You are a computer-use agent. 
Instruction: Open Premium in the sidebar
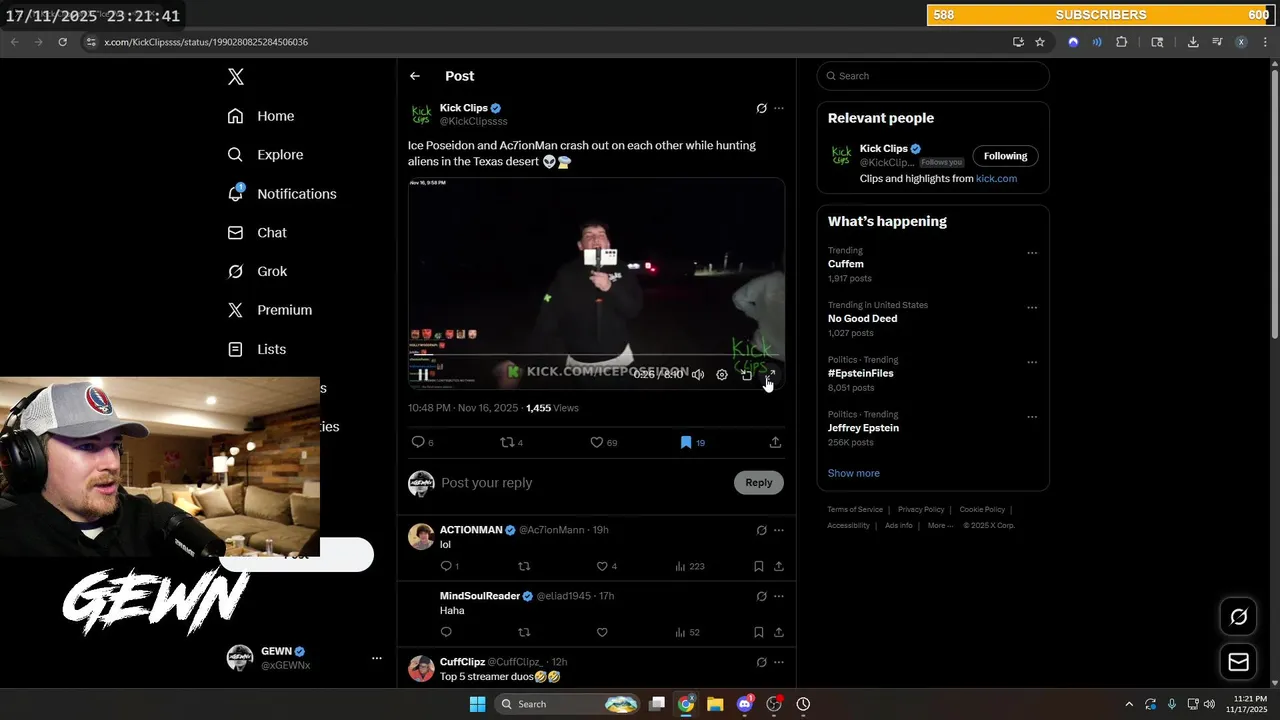click(x=270, y=310)
